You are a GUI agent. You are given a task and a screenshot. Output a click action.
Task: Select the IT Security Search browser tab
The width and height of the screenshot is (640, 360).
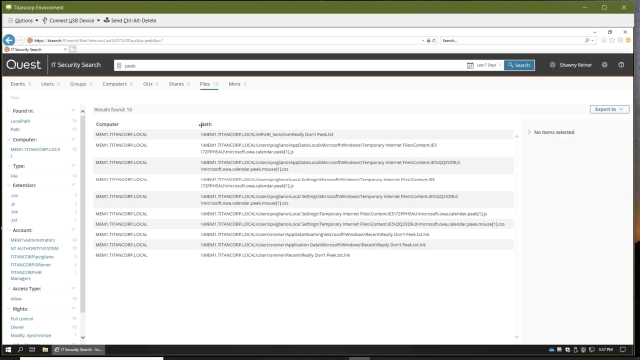(x=35, y=49)
